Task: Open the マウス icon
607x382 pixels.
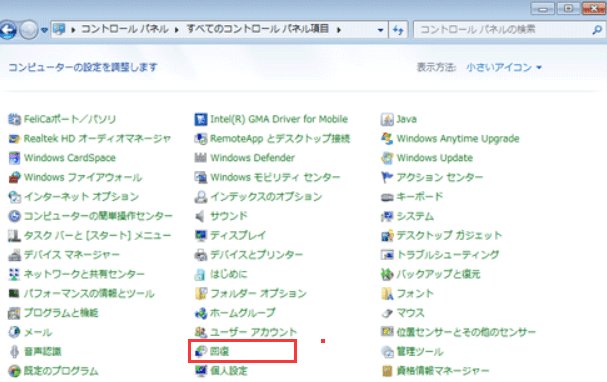Action: (387, 313)
